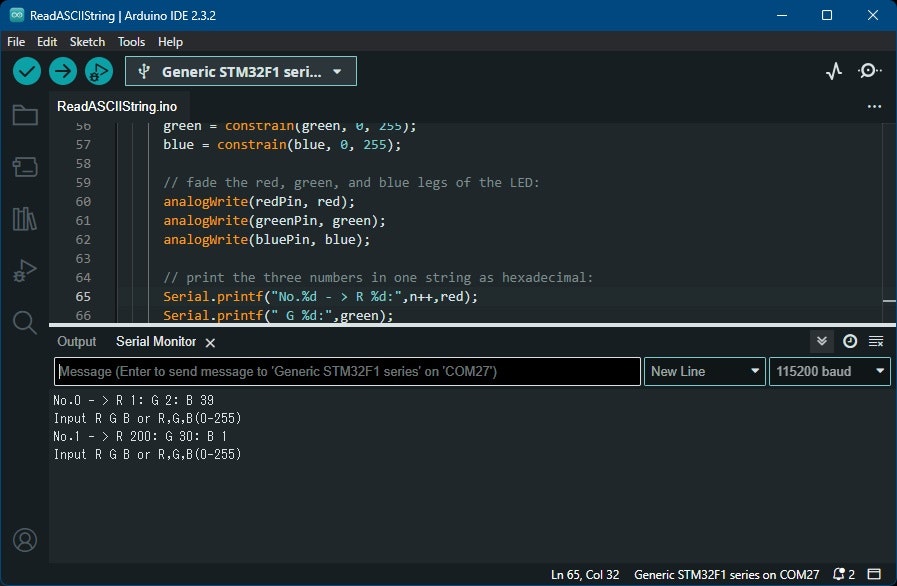Start debugging with the debug button
This screenshot has width=897, height=586.
pos(99,72)
